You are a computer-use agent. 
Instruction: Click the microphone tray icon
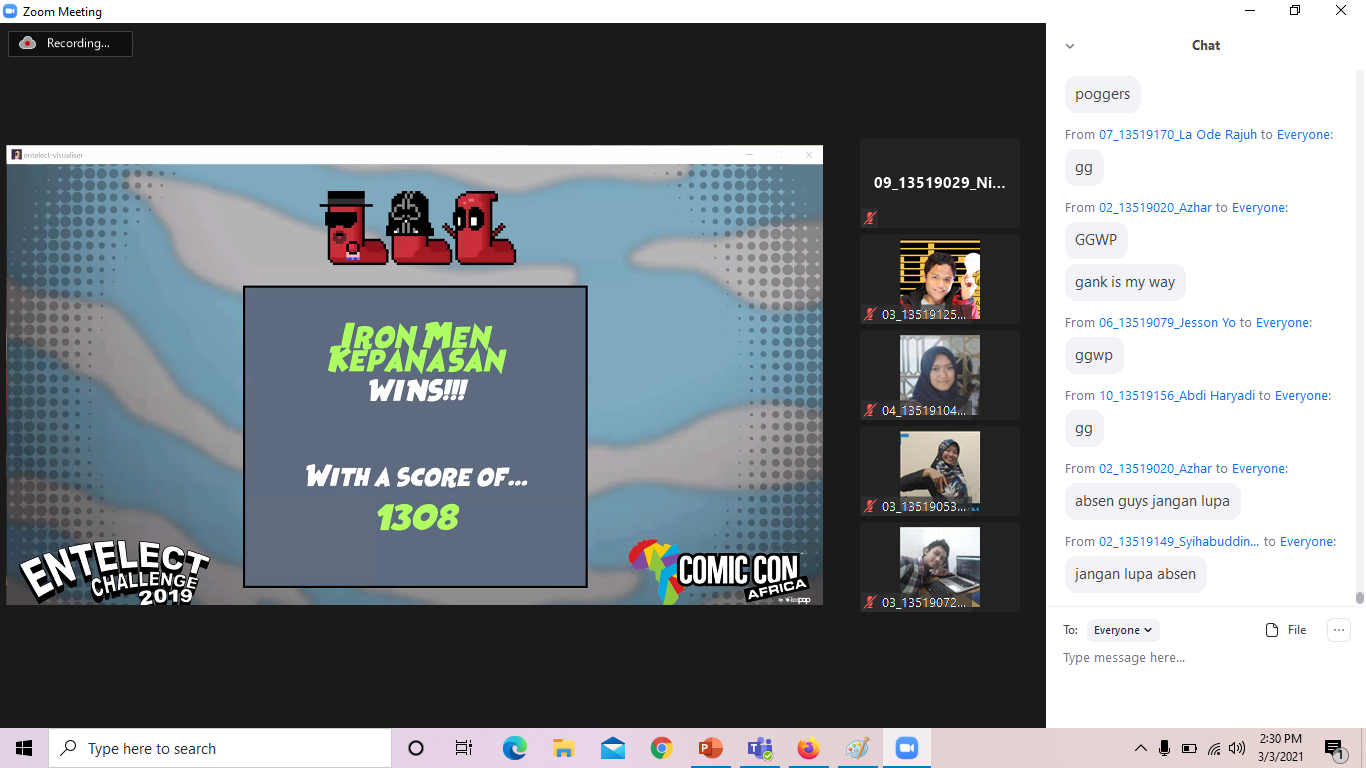pos(1165,748)
